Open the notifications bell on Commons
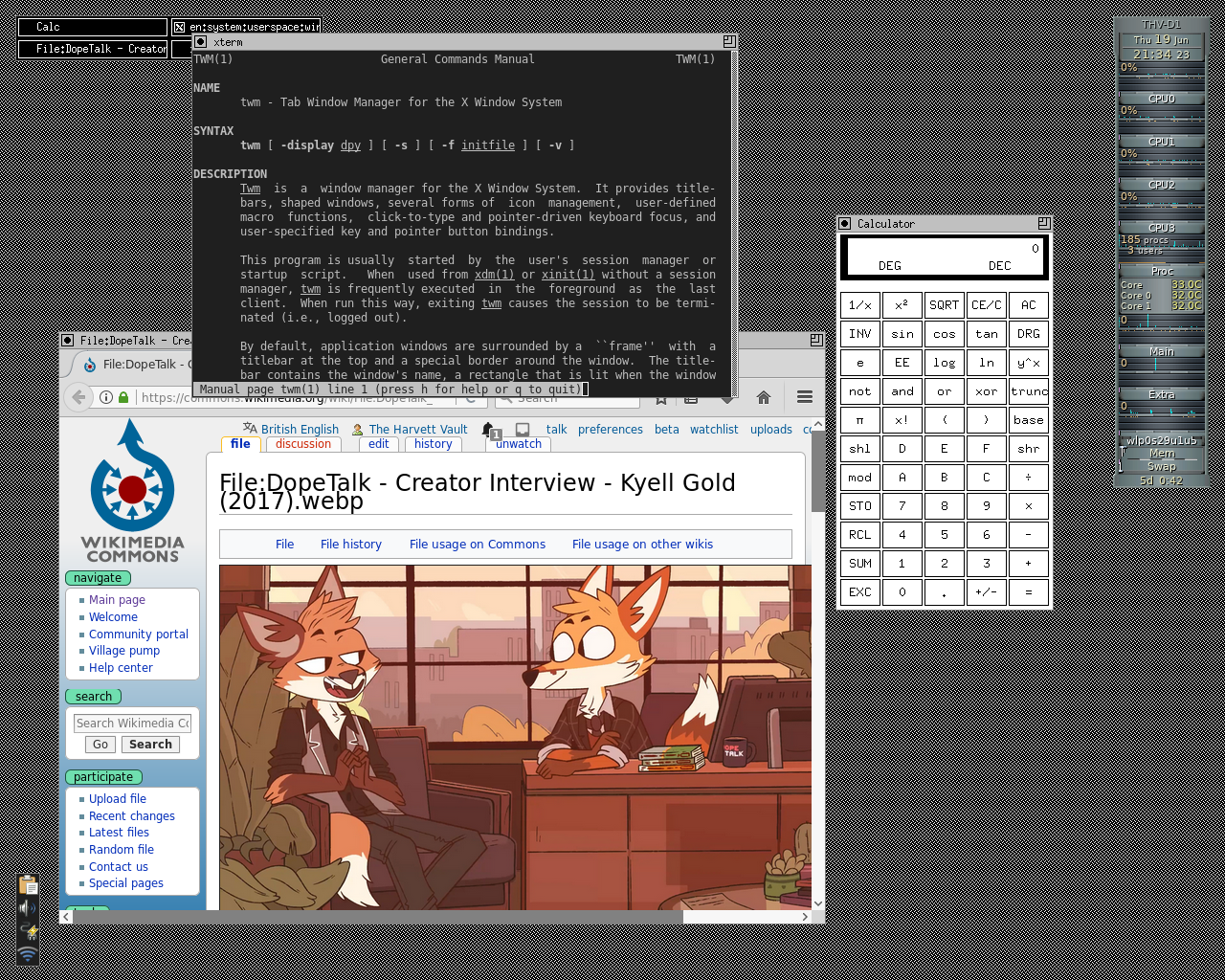This screenshot has width=1225, height=980. (x=488, y=430)
